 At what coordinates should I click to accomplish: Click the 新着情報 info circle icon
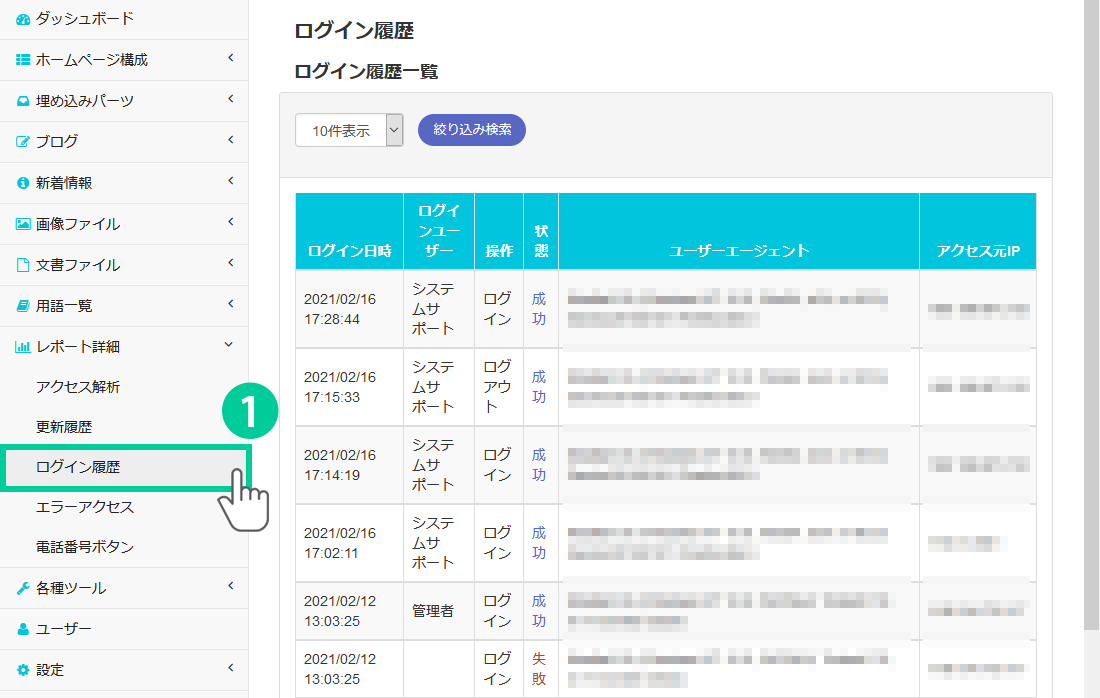[23, 183]
